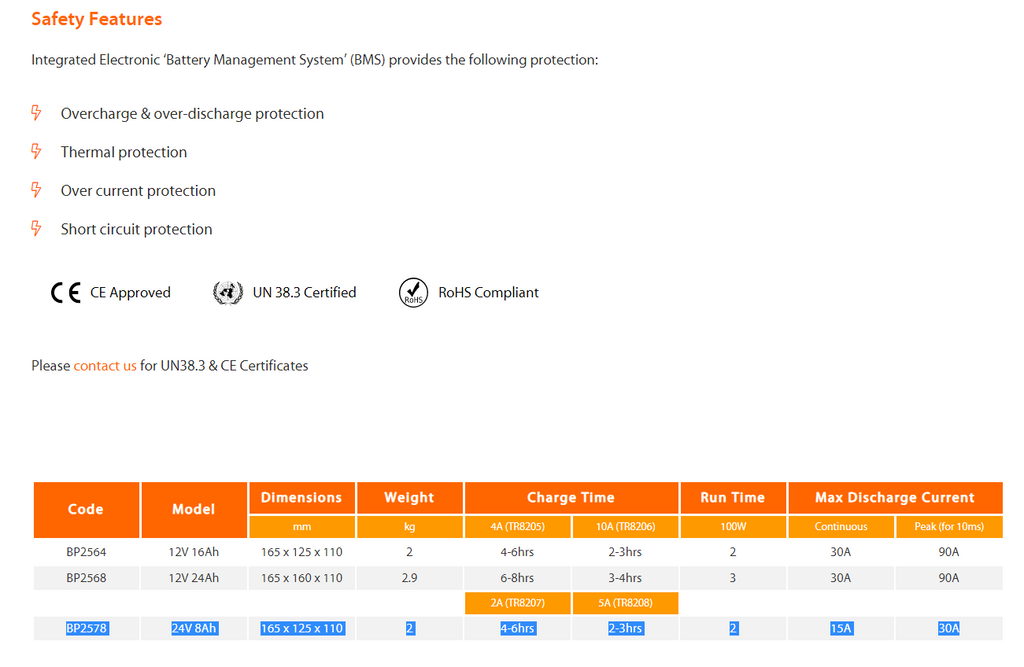This screenshot has height=667, width=1024.
Task: Click the RoHS Compliant checkmark icon
Action: click(x=413, y=293)
